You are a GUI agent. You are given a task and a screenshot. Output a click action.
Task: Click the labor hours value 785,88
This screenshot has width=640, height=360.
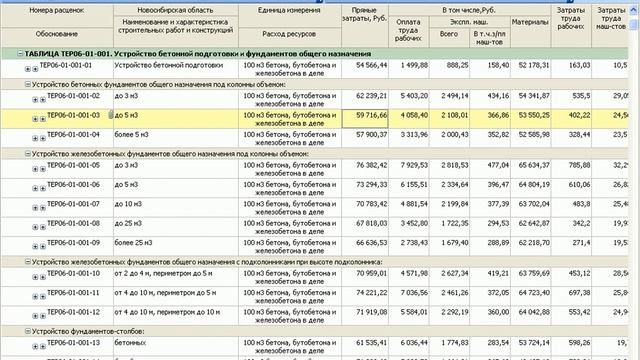(579, 165)
